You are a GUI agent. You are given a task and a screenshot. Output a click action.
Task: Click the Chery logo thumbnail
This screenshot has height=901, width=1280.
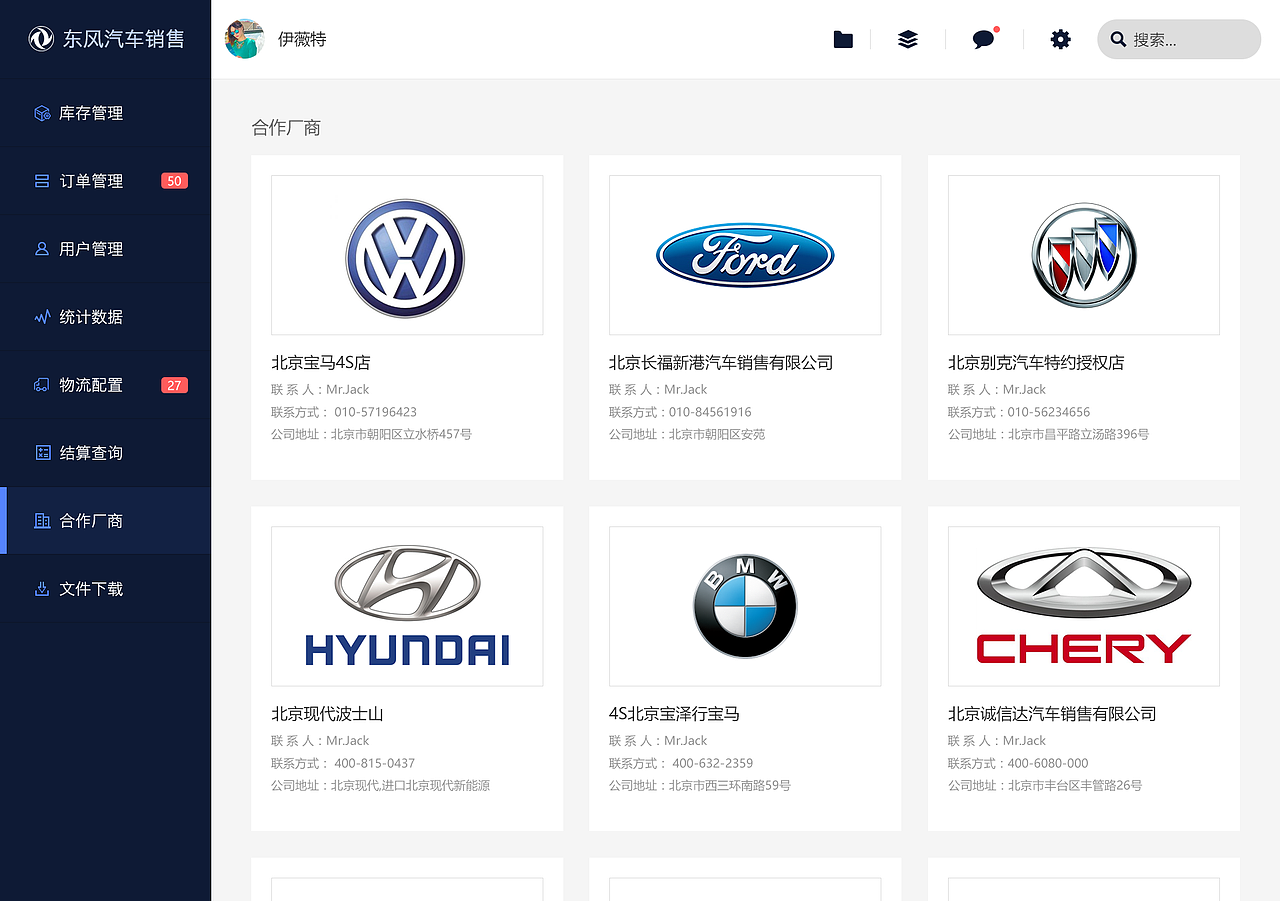click(x=1084, y=606)
